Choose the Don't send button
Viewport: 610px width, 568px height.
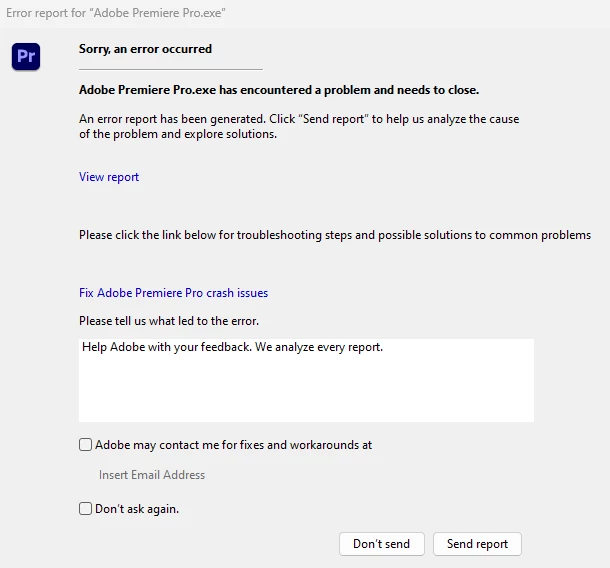click(382, 543)
